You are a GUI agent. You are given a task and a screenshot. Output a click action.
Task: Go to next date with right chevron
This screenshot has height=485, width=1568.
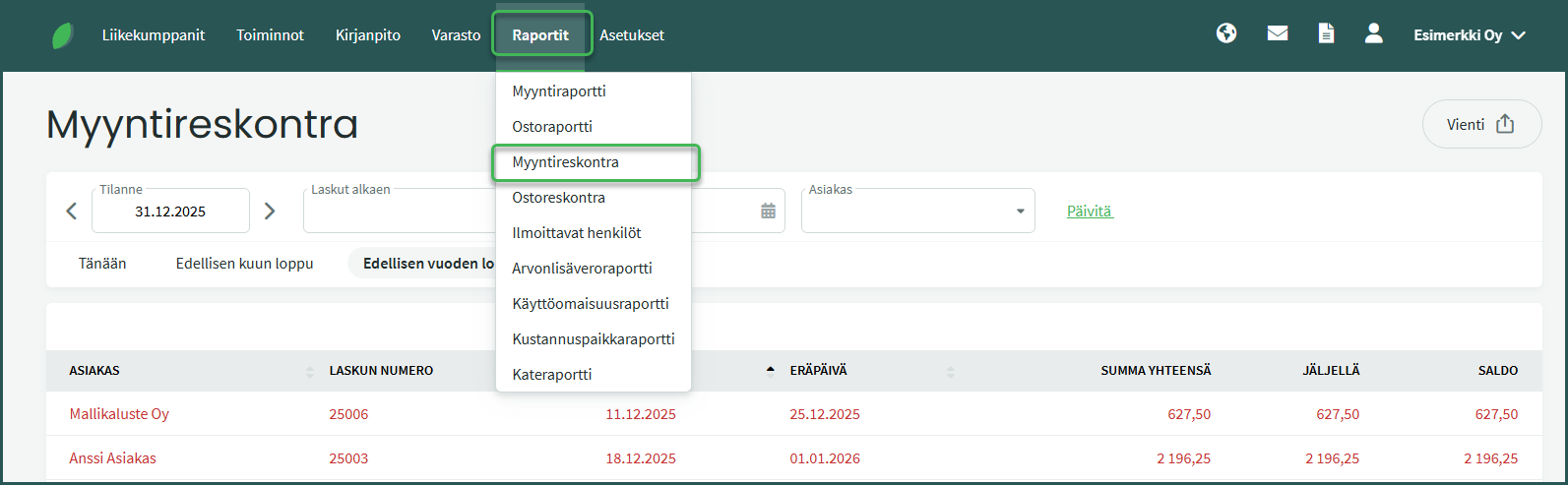[x=270, y=212]
